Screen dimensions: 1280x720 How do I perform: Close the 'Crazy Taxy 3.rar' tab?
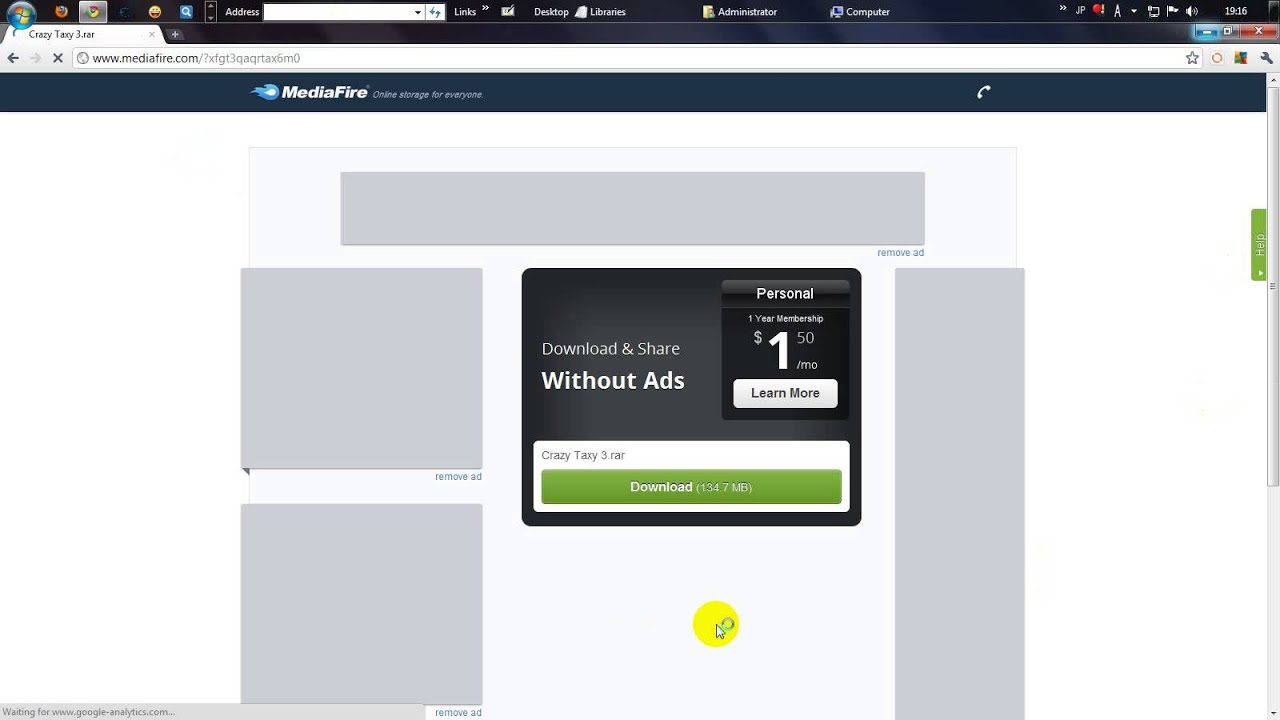pos(152,34)
